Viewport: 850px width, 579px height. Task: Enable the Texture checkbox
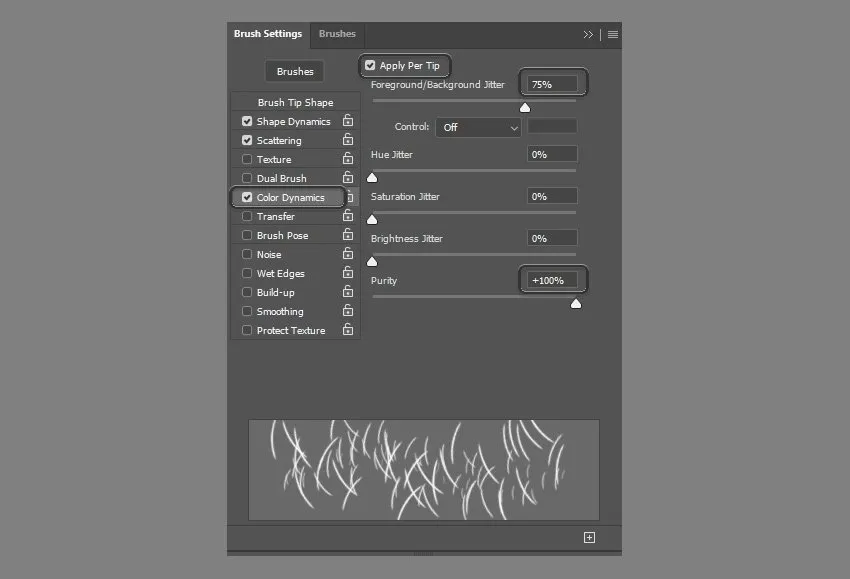coord(247,159)
